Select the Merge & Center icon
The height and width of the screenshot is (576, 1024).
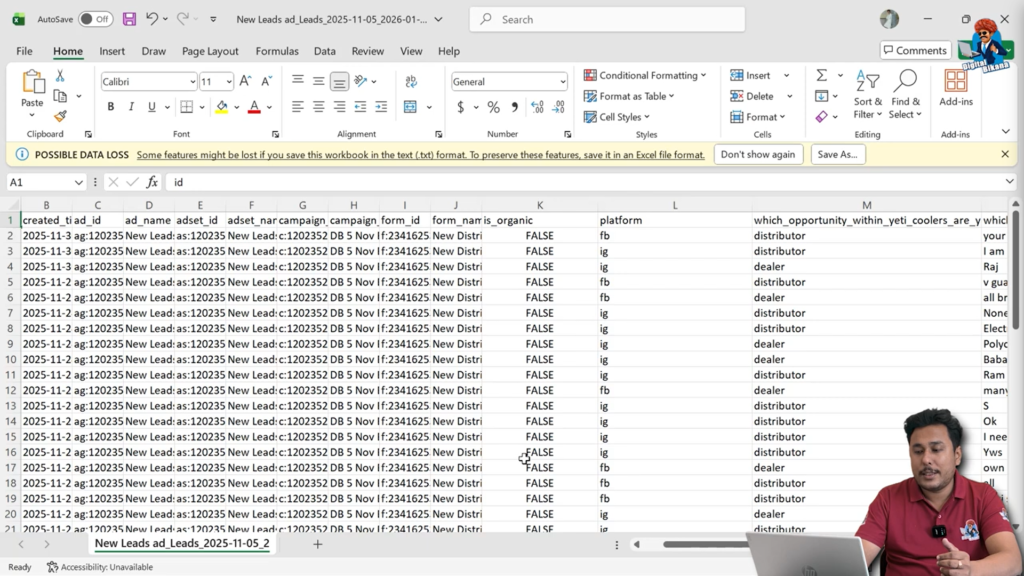pyautogui.click(x=410, y=108)
